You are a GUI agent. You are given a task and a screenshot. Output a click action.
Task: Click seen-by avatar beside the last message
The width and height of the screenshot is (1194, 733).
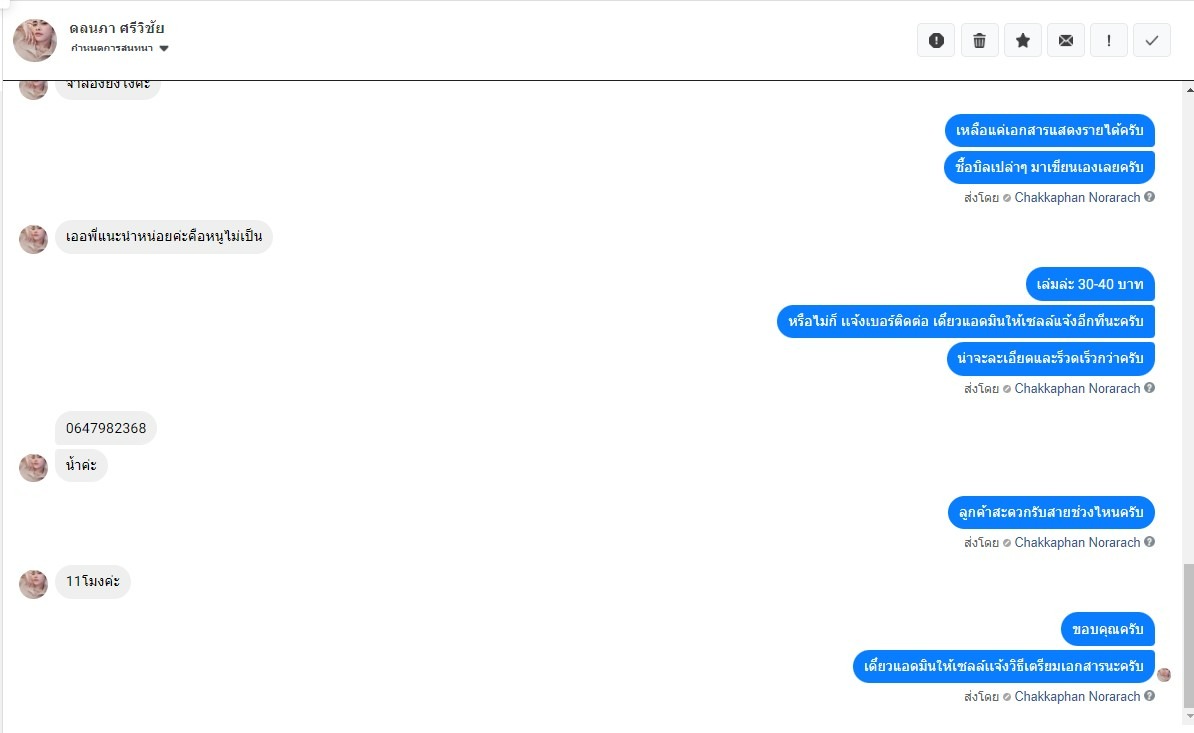tap(1164, 675)
